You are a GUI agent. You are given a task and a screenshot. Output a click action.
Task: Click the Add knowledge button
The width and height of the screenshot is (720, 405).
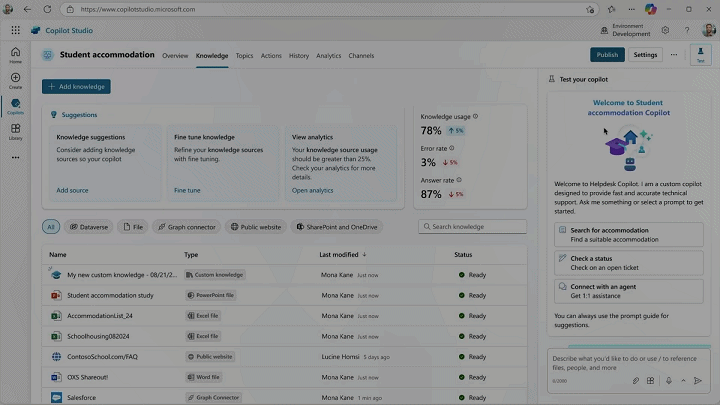[76, 87]
